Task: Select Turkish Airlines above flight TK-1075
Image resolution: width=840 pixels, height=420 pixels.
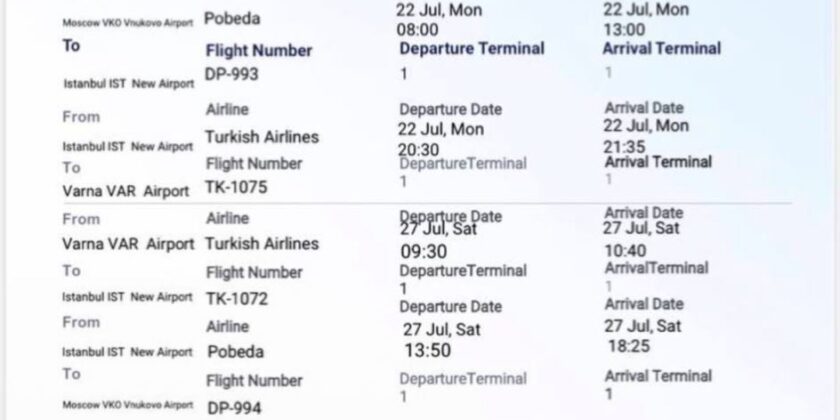Action: pos(262,135)
